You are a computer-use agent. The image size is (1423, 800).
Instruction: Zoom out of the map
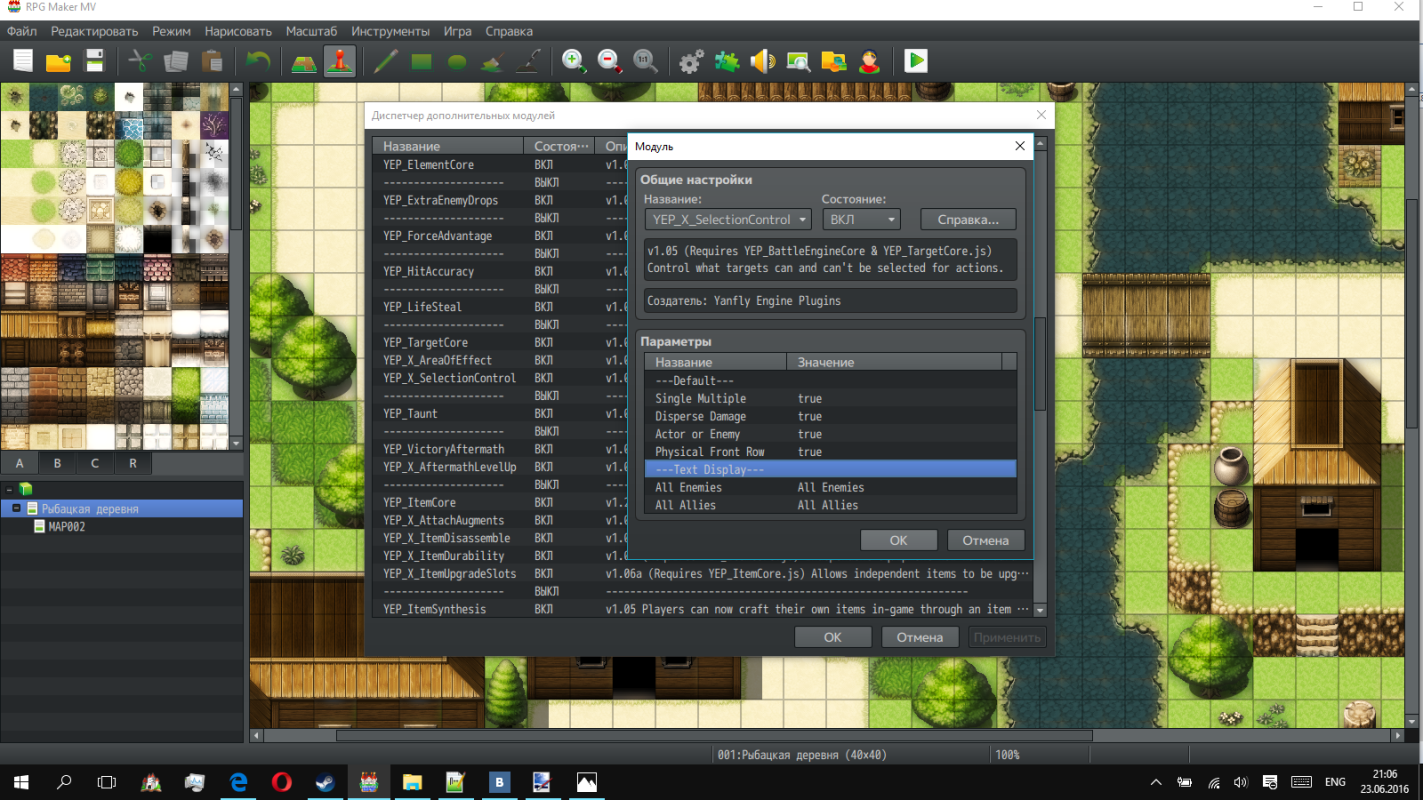pos(610,61)
